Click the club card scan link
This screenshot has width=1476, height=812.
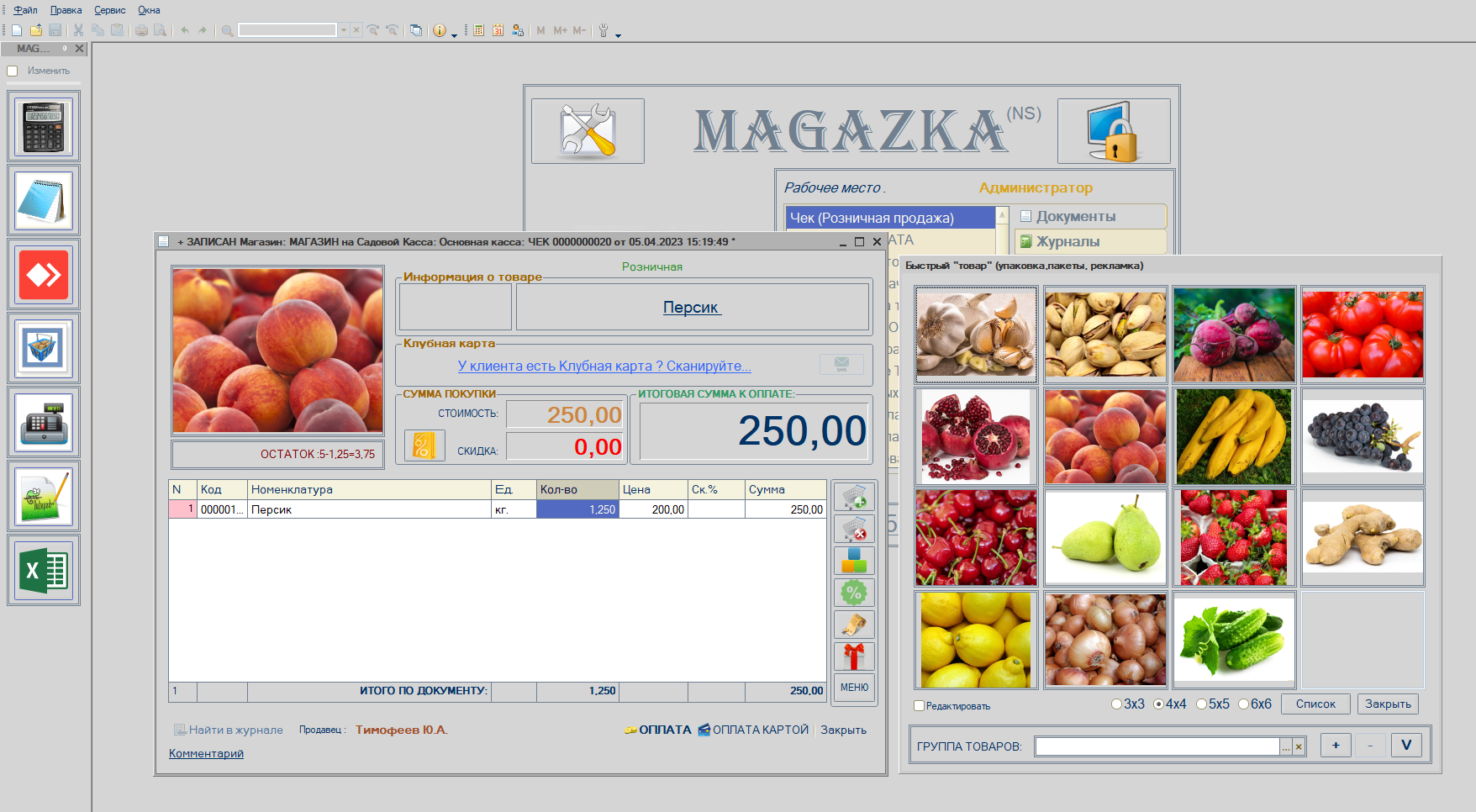point(604,366)
